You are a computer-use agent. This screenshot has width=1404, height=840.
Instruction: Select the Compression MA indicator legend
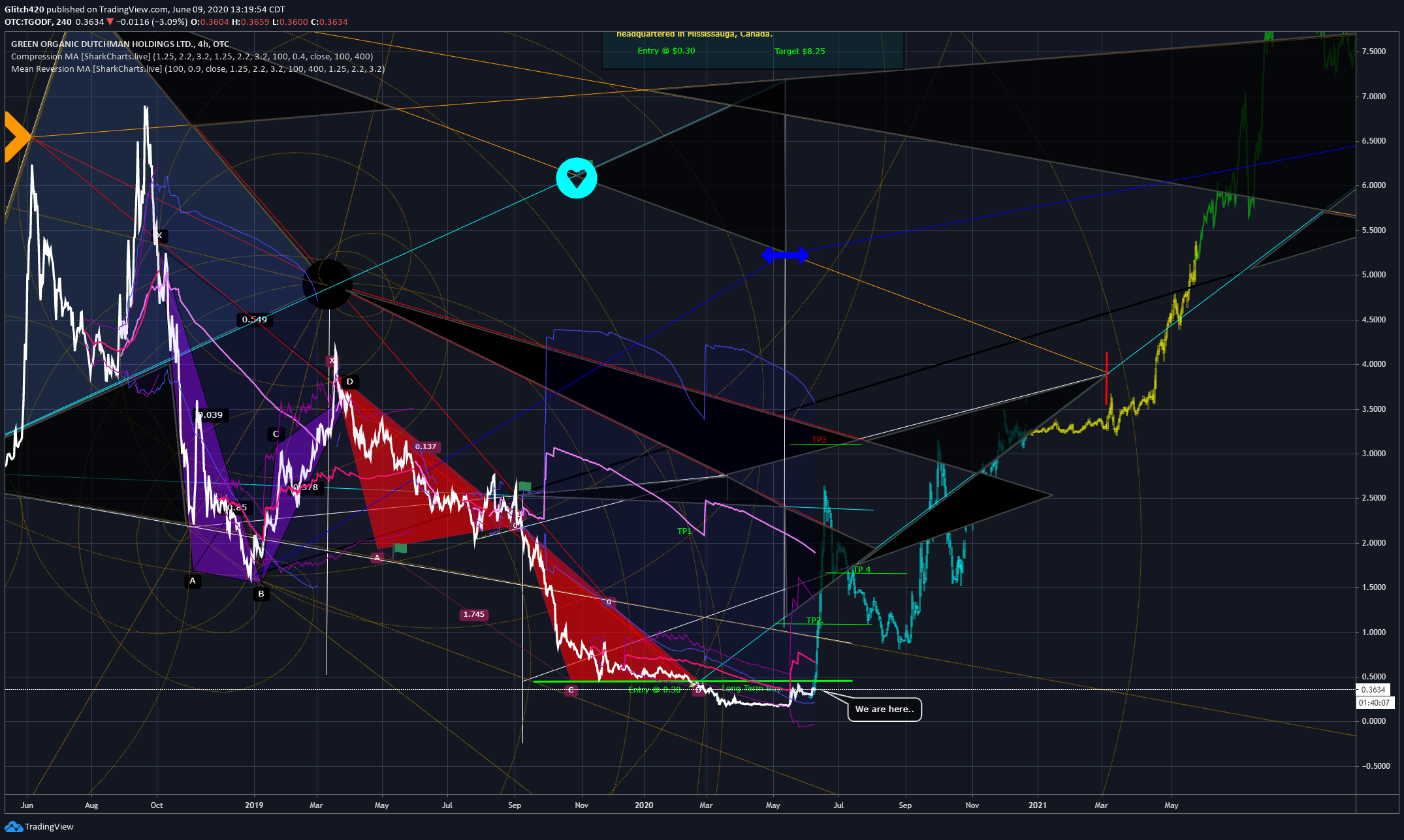(192, 57)
